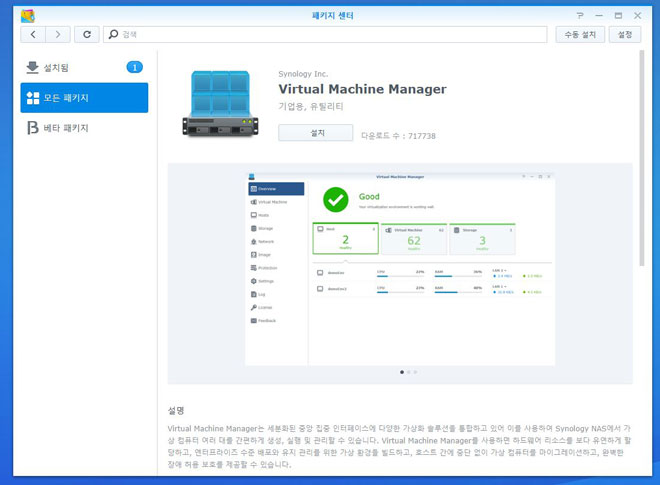
Task: Click the 설명 description heading
Action: pyautogui.click(x=176, y=410)
